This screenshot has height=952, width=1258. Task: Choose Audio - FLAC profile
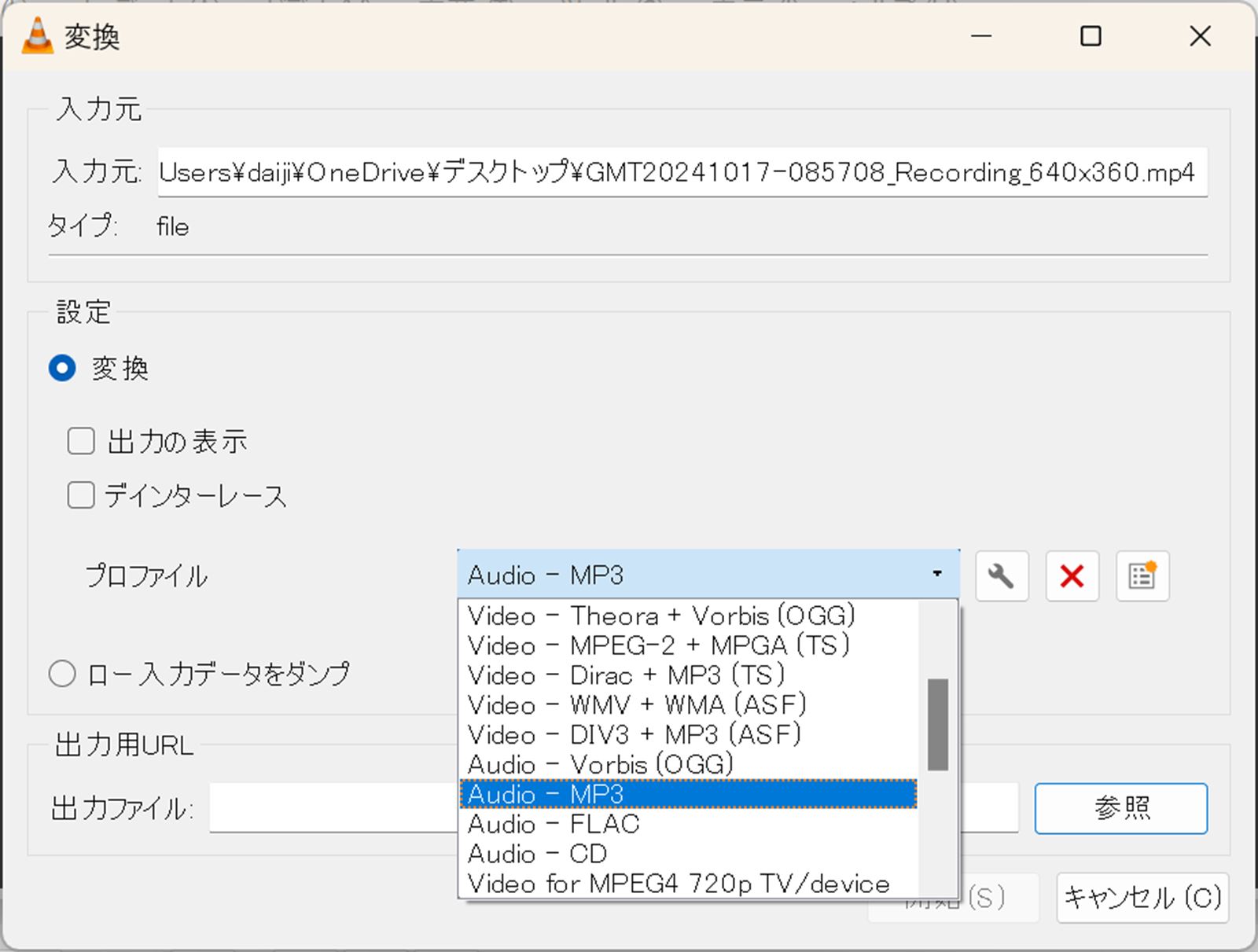[x=688, y=824]
